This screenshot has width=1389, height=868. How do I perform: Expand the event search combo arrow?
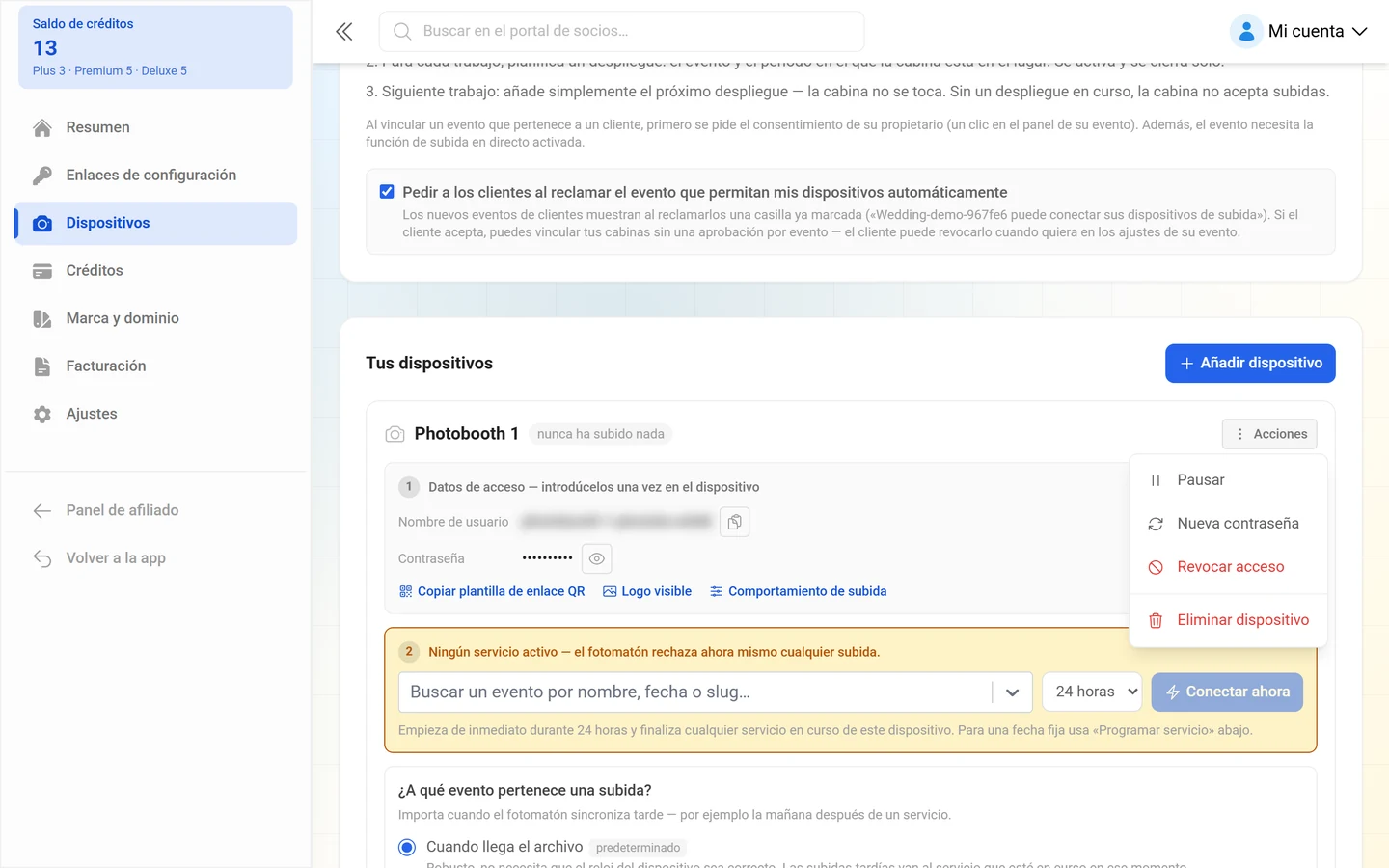pos(1012,692)
